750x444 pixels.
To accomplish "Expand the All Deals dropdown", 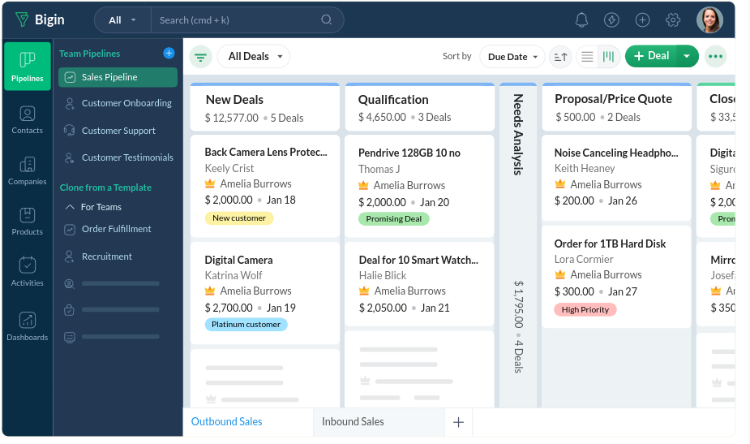I will point(254,57).
